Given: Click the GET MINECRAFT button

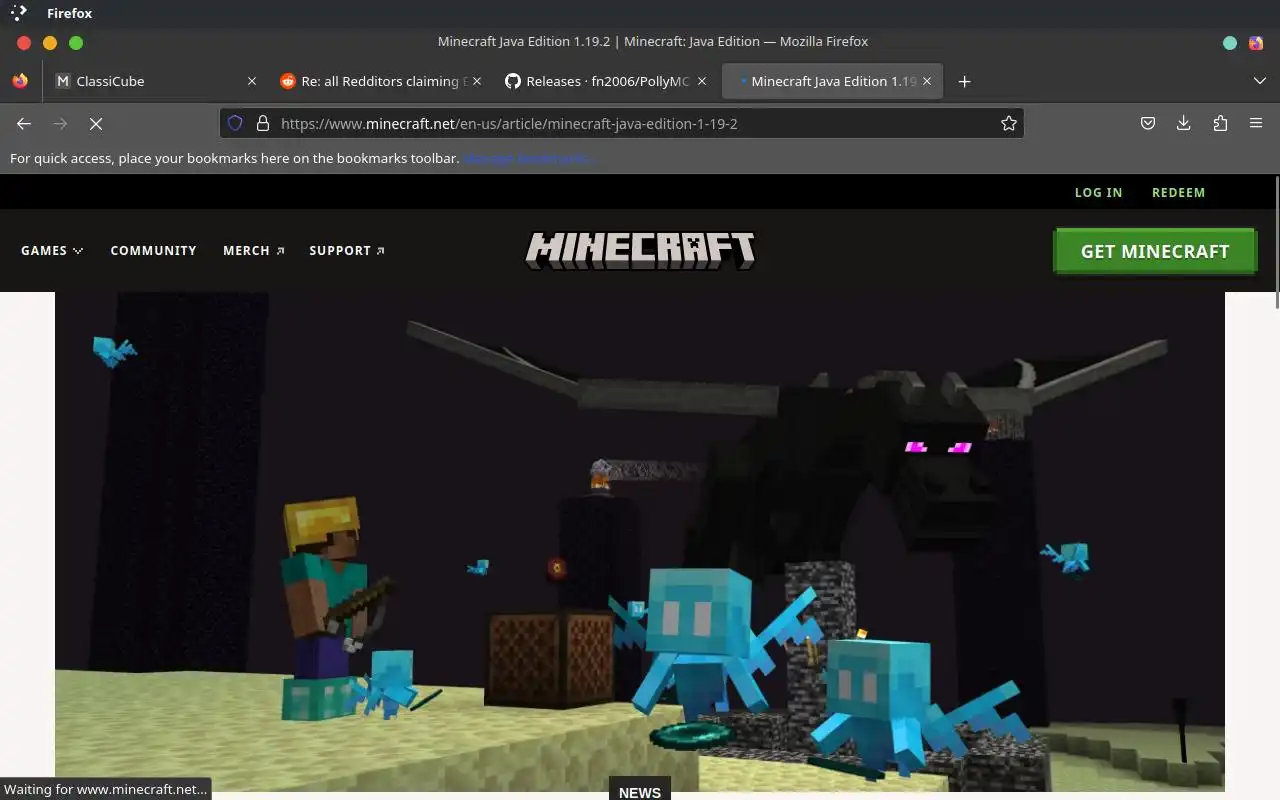Looking at the screenshot, I should point(1155,251).
